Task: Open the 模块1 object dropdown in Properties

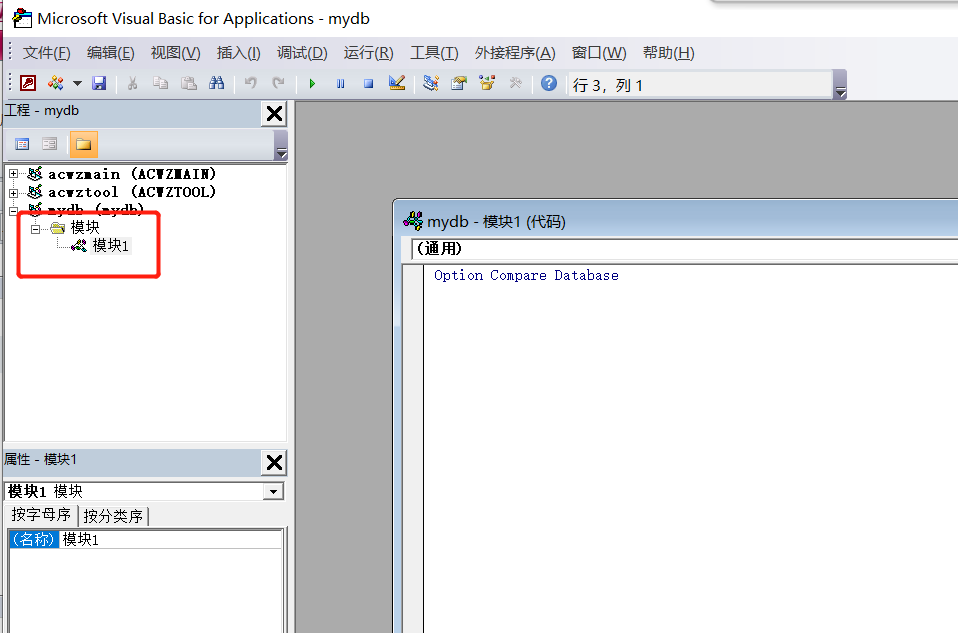Action: tap(272, 492)
